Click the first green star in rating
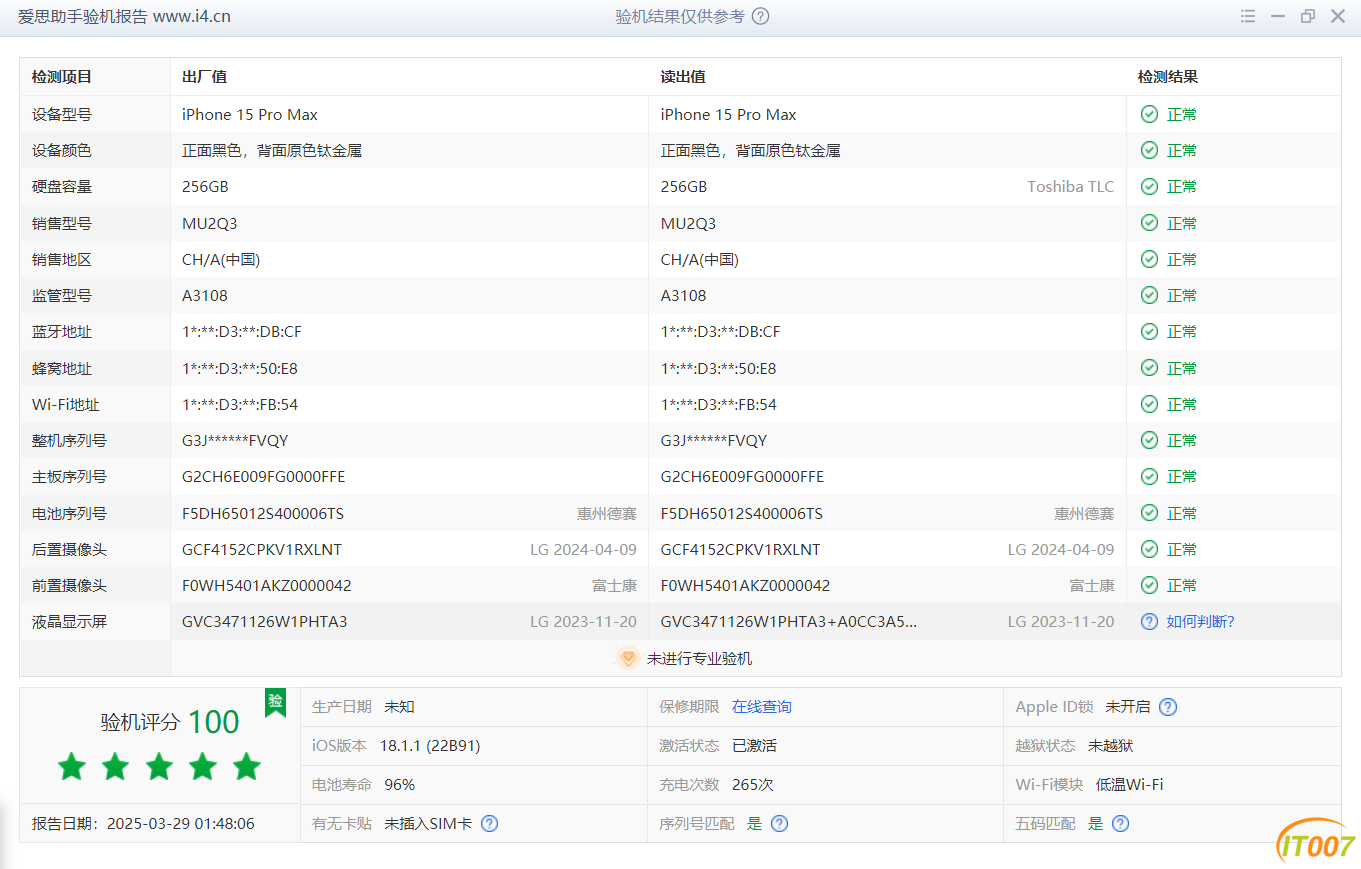1361x869 pixels. tap(72, 767)
